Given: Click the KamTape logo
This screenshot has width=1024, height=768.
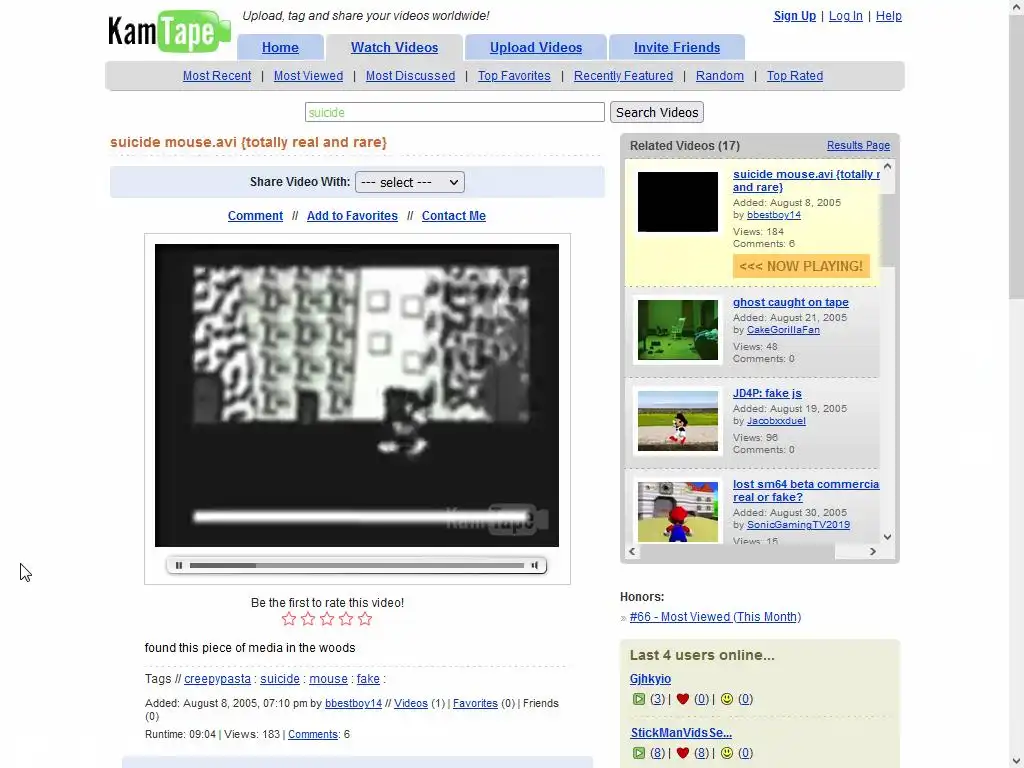Looking at the screenshot, I should (x=169, y=31).
